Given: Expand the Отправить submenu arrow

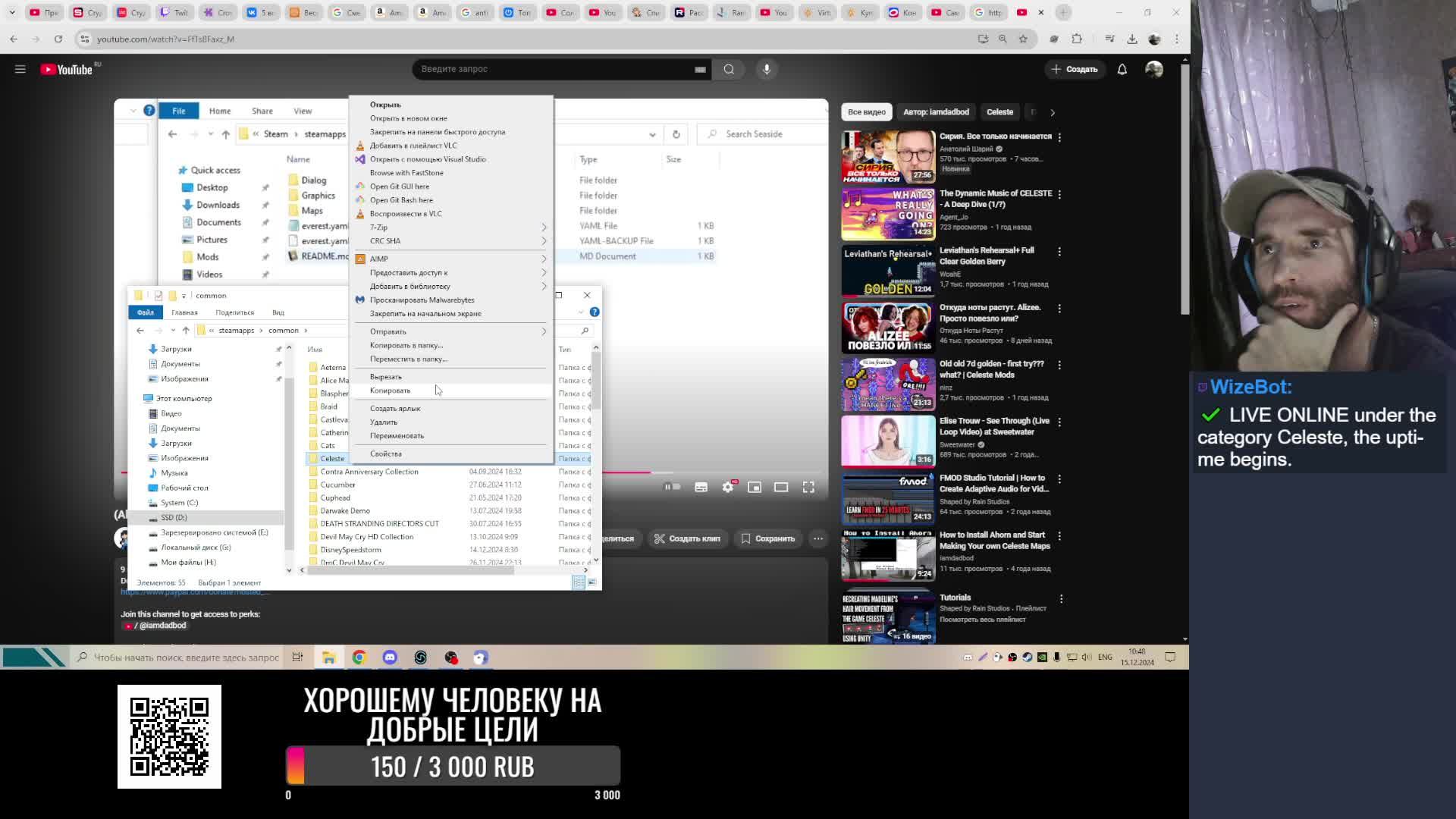Looking at the screenshot, I should [543, 331].
